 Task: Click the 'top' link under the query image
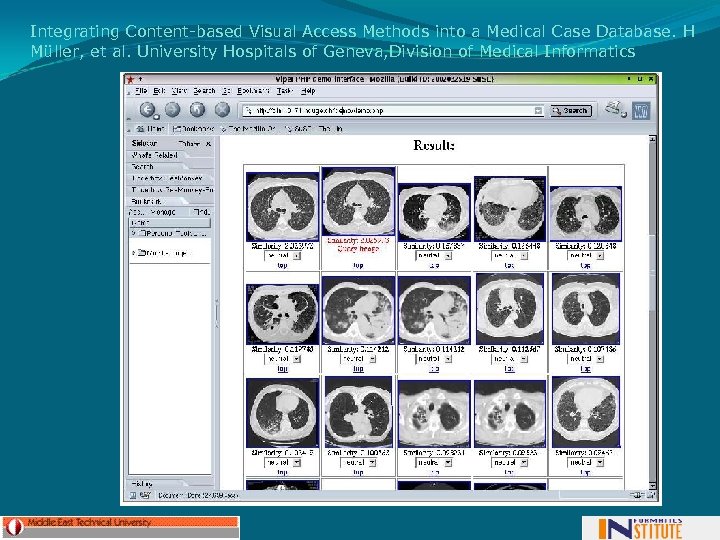pyautogui.click(x=358, y=265)
